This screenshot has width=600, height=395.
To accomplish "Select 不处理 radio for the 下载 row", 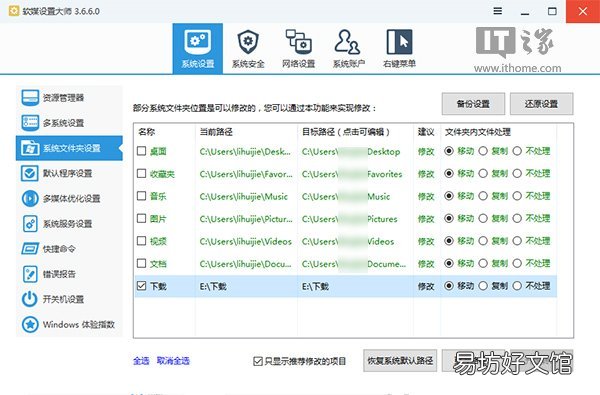I will click(517, 286).
